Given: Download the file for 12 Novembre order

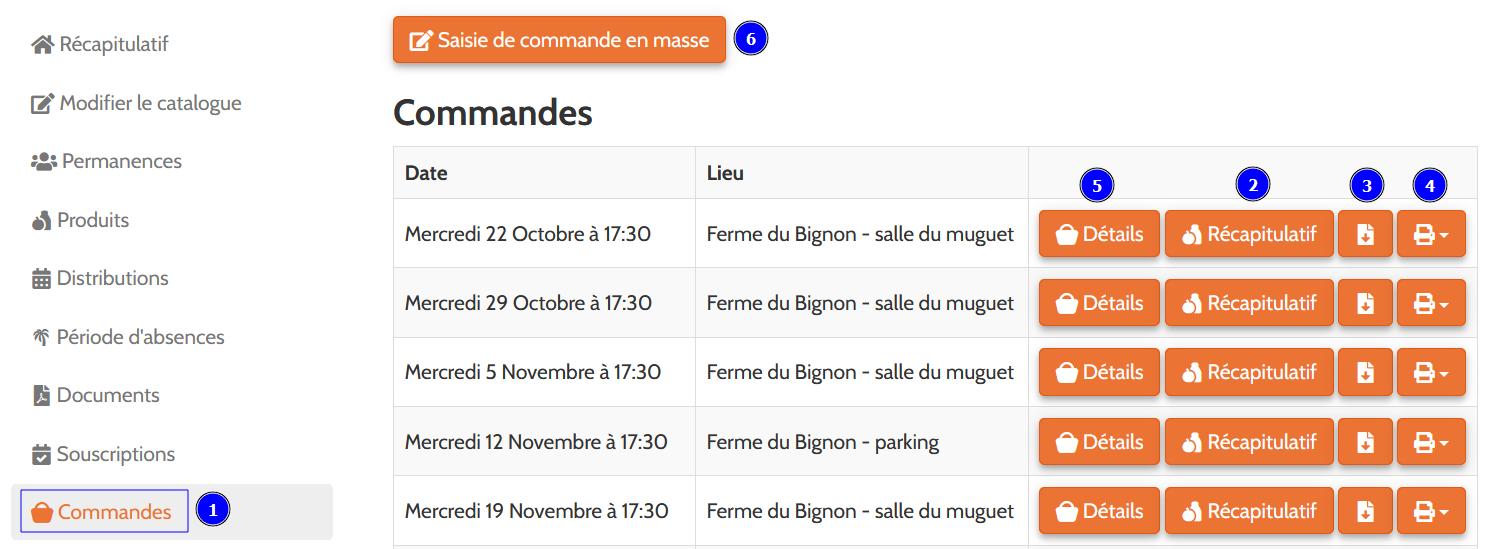Looking at the screenshot, I should coord(1365,442).
